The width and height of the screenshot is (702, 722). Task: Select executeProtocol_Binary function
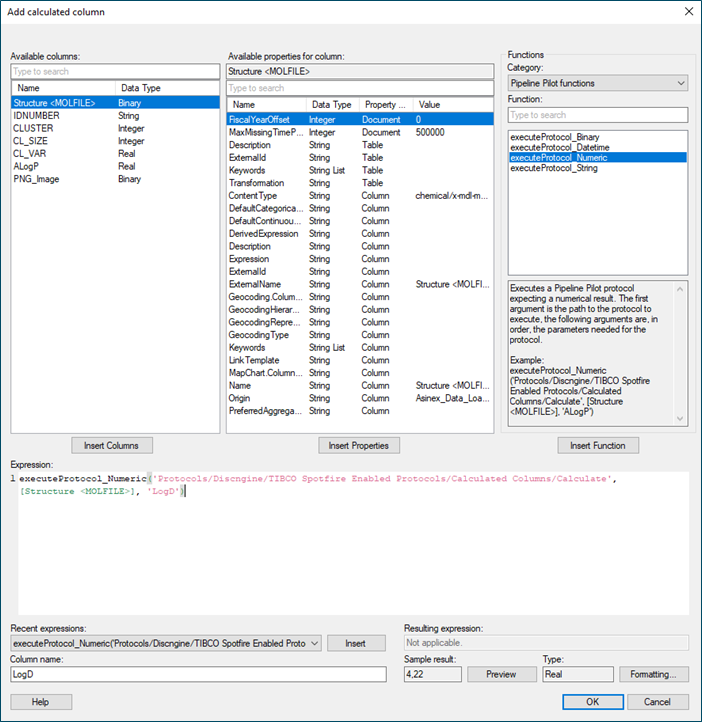598,137
